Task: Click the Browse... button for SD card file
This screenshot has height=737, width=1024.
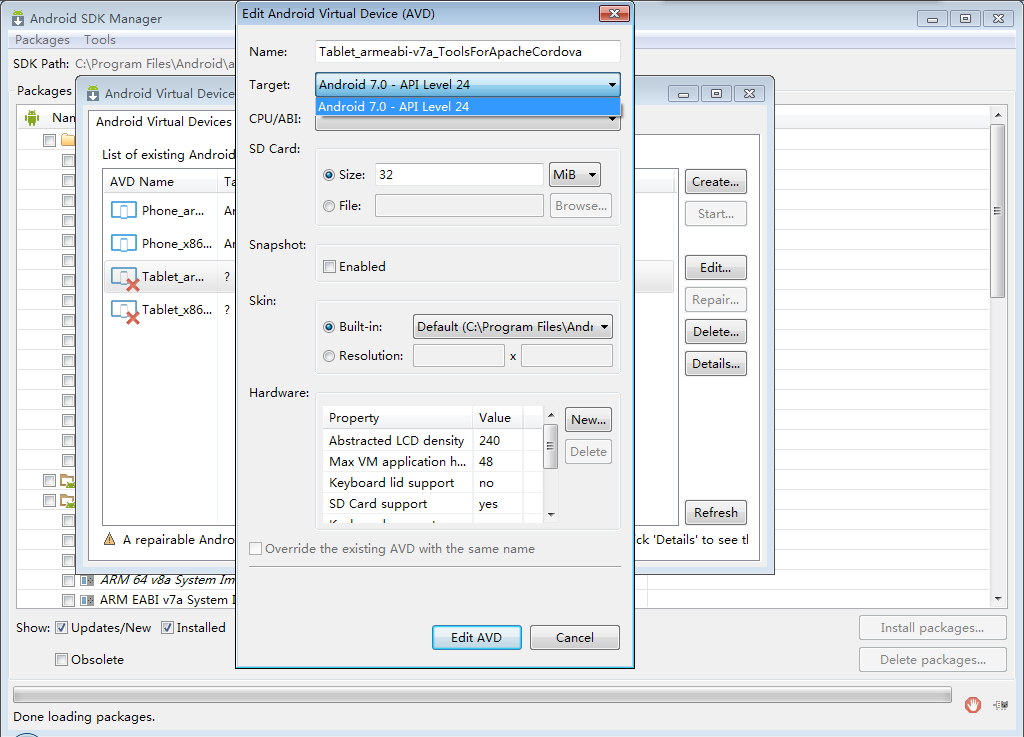Action: pyautogui.click(x=581, y=206)
